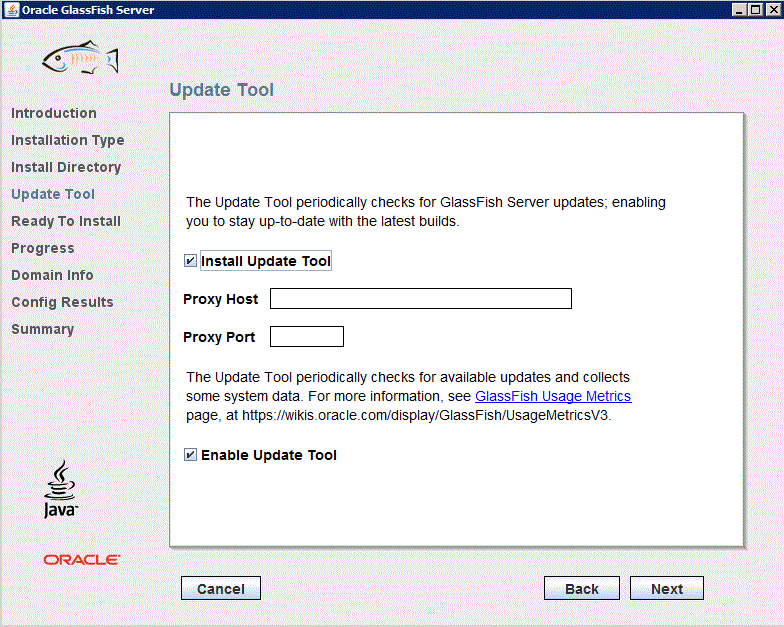Click the Java icon in title bar
The height and width of the screenshot is (627, 784).
click(11, 10)
